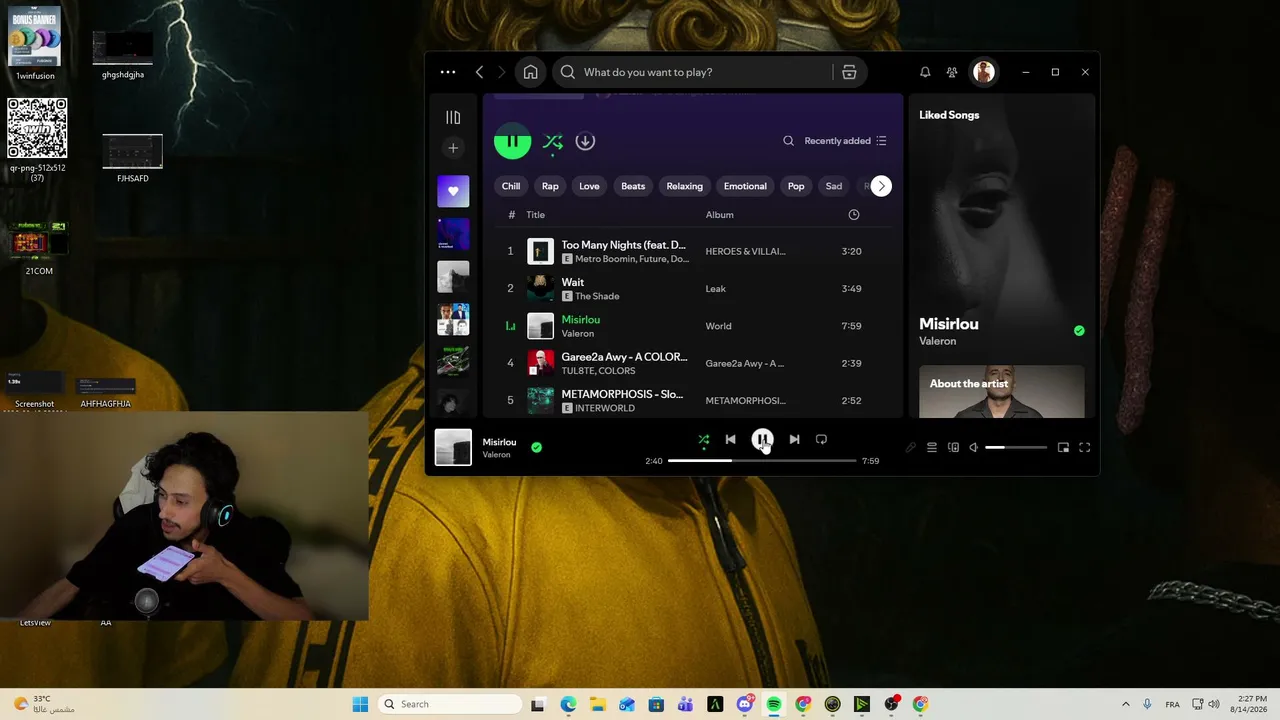Screen dimensions: 1280x720
Task: Pause playback in the bottom player bar
Action: 762,439
